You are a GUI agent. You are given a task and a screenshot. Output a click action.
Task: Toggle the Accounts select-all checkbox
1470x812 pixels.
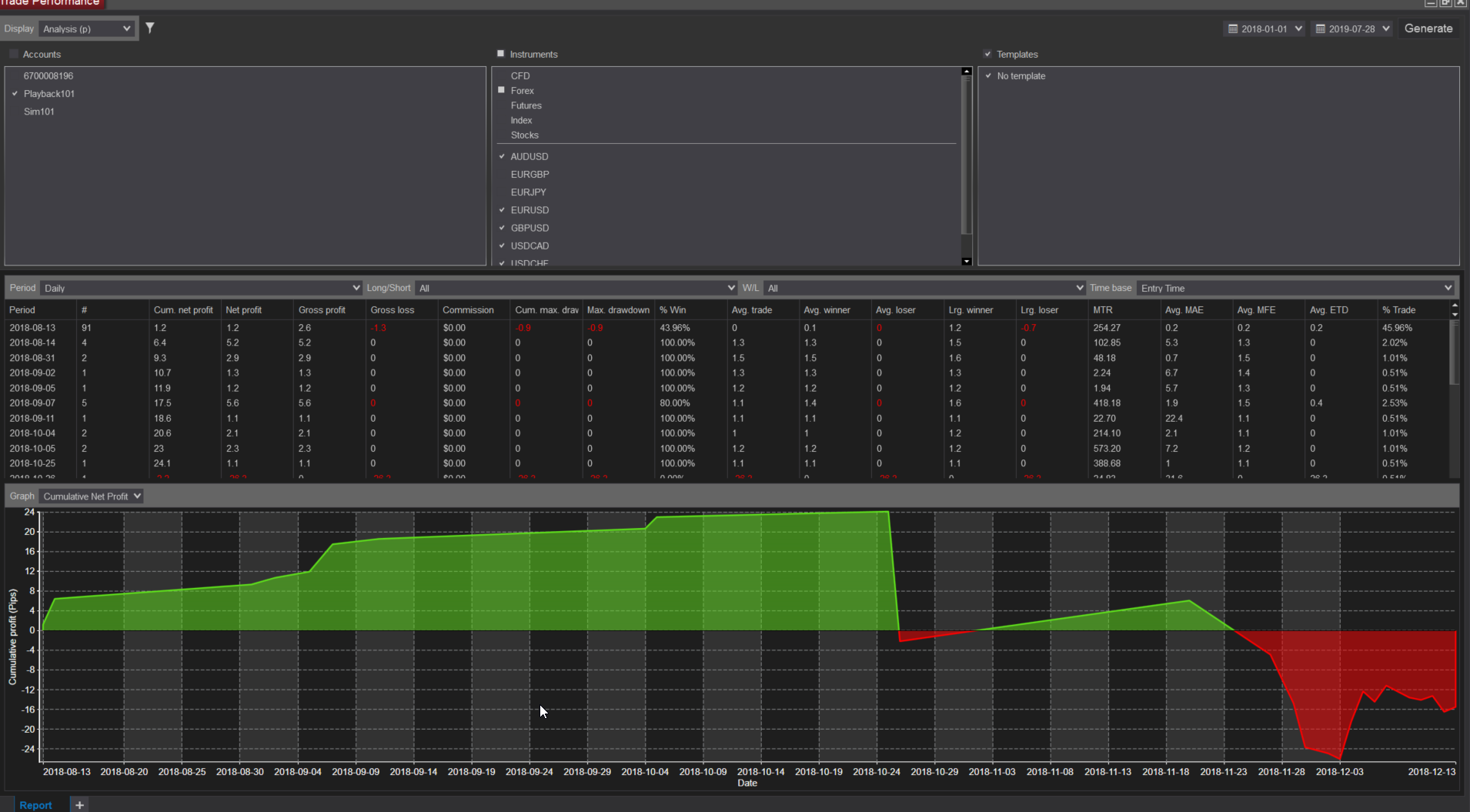[x=14, y=55]
